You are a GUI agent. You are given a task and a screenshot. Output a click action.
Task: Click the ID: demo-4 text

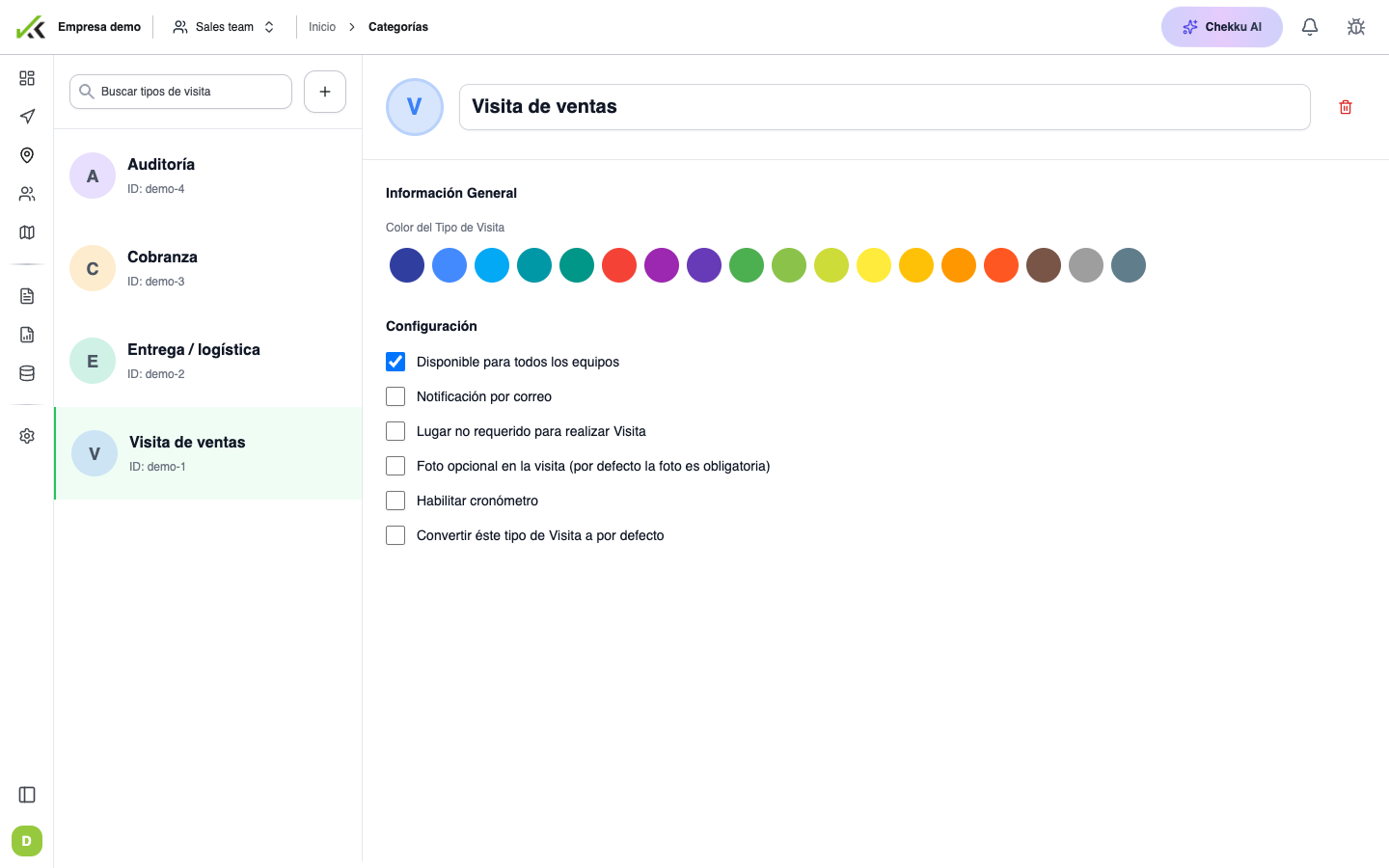pos(156,189)
